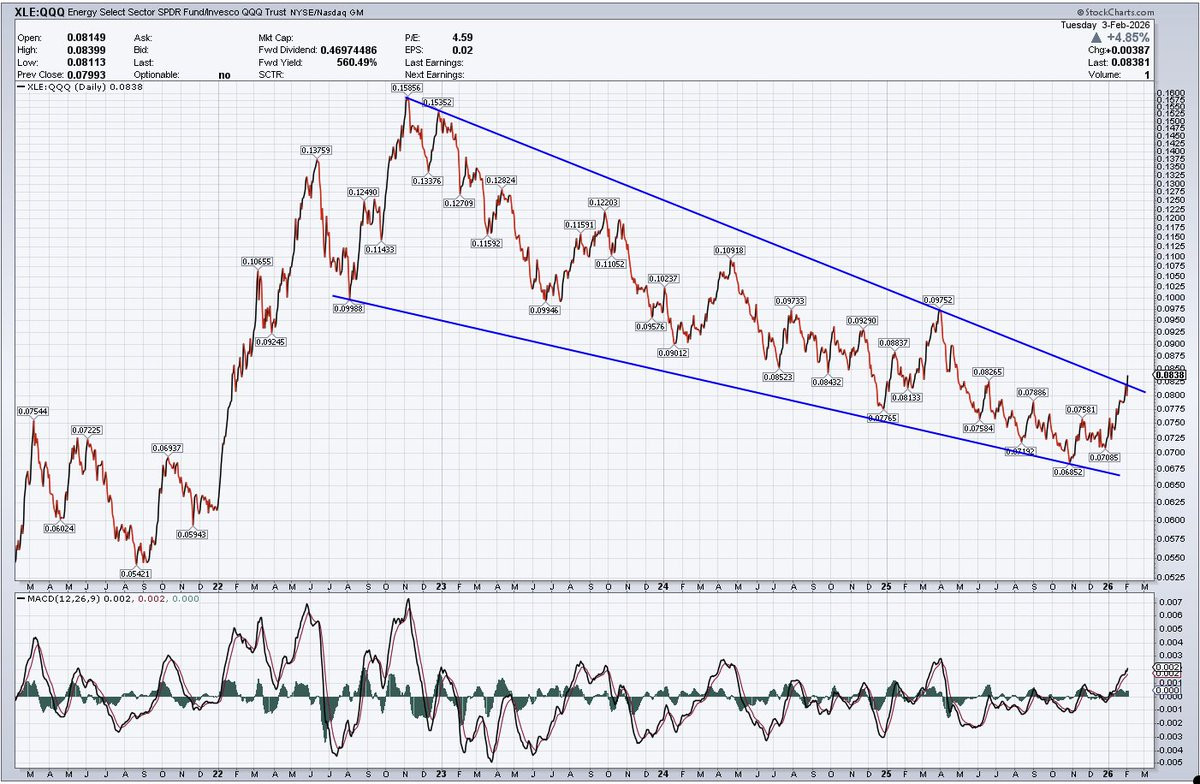Image resolution: width=1200 pixels, height=784 pixels.
Task: Click the 0.0838 current price tag on axis
Action: click(x=1169, y=374)
